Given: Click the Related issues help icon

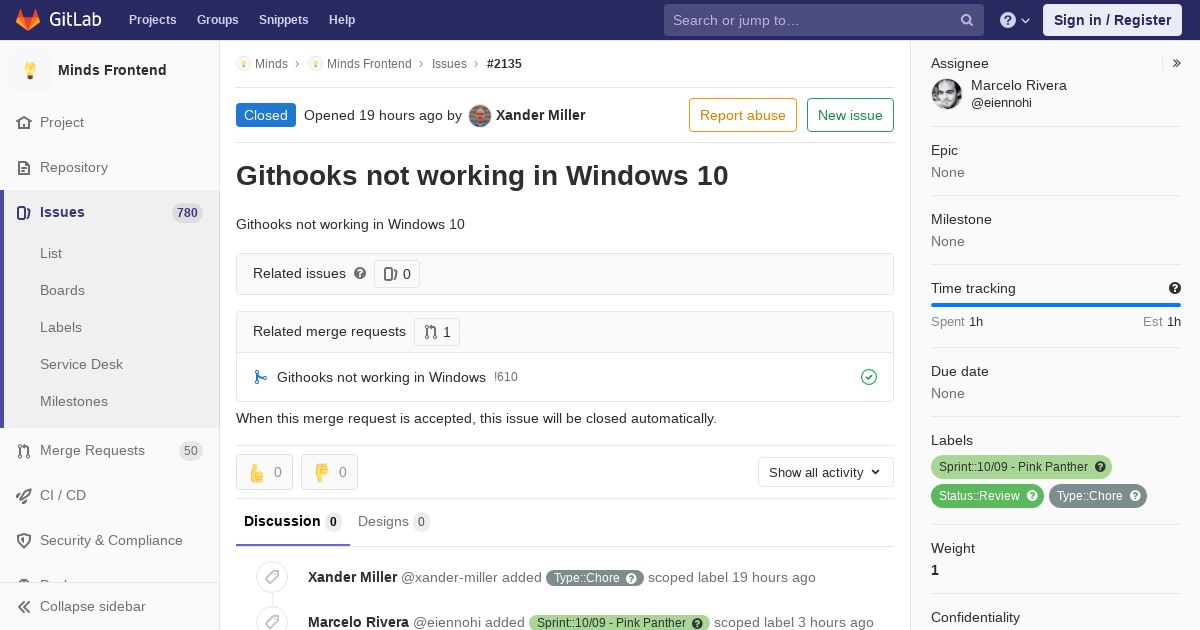Looking at the screenshot, I should pyautogui.click(x=360, y=273).
